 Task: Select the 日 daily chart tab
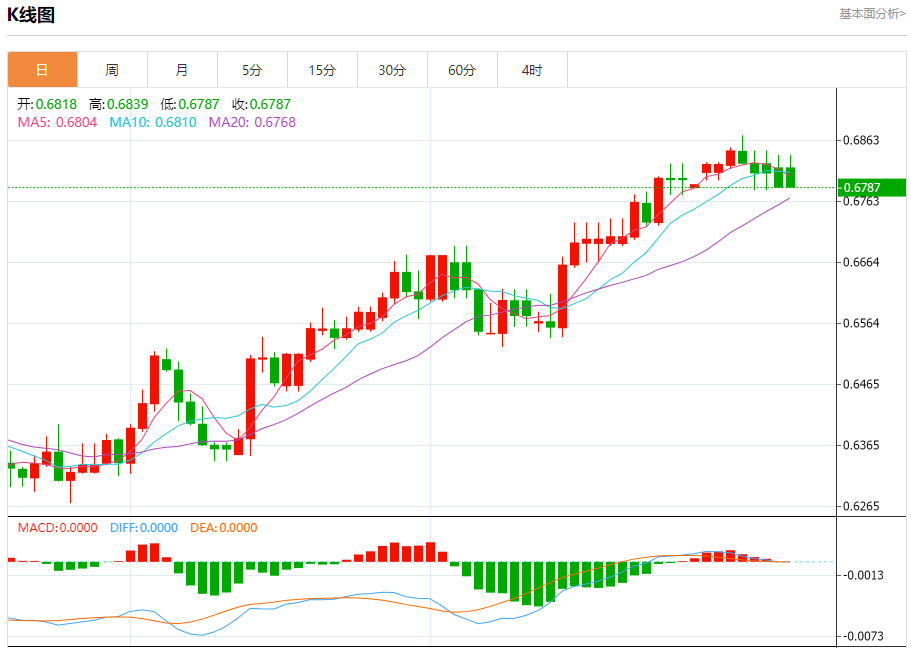tap(42, 70)
